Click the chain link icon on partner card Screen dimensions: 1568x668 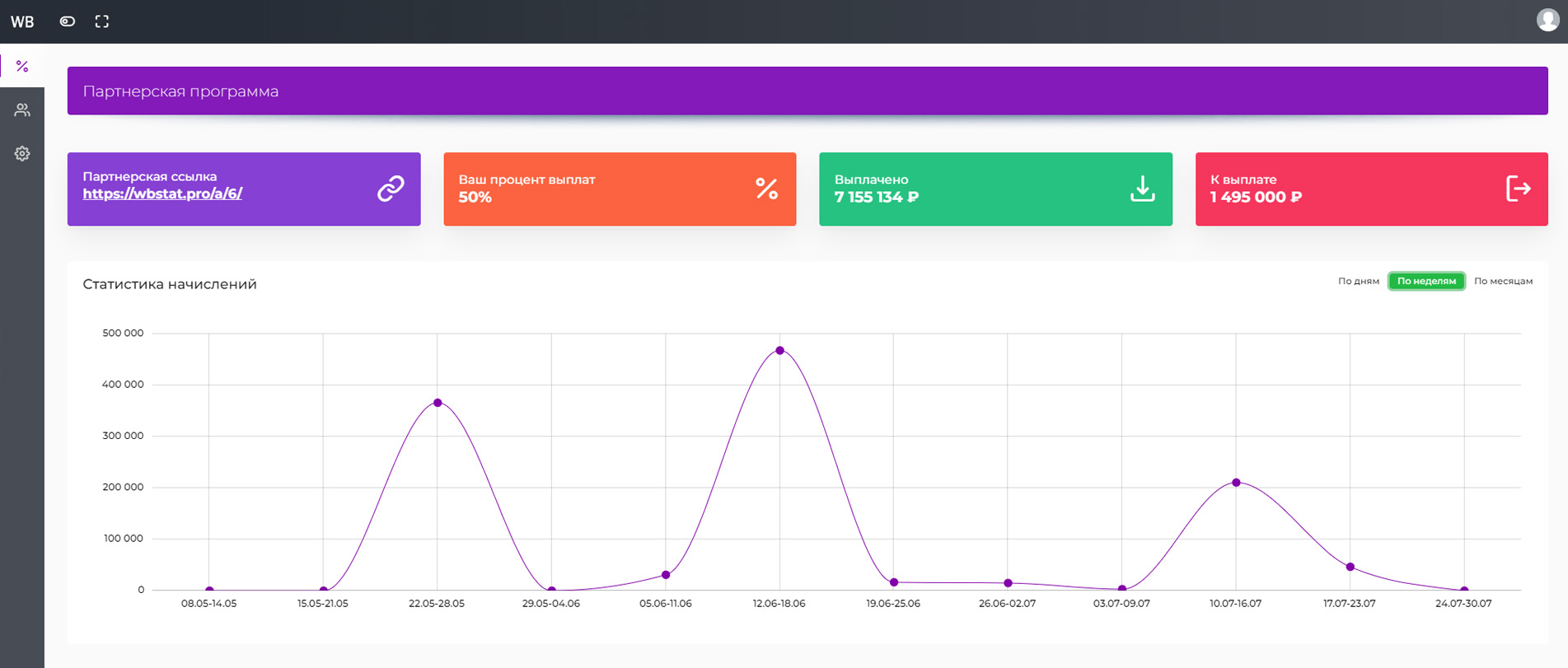tap(391, 189)
